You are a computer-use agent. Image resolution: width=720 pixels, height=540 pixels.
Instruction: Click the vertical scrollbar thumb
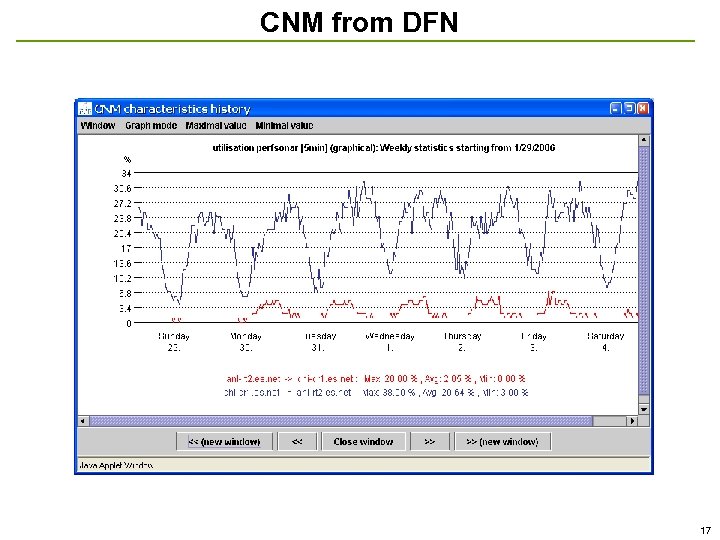pyautogui.click(x=644, y=270)
